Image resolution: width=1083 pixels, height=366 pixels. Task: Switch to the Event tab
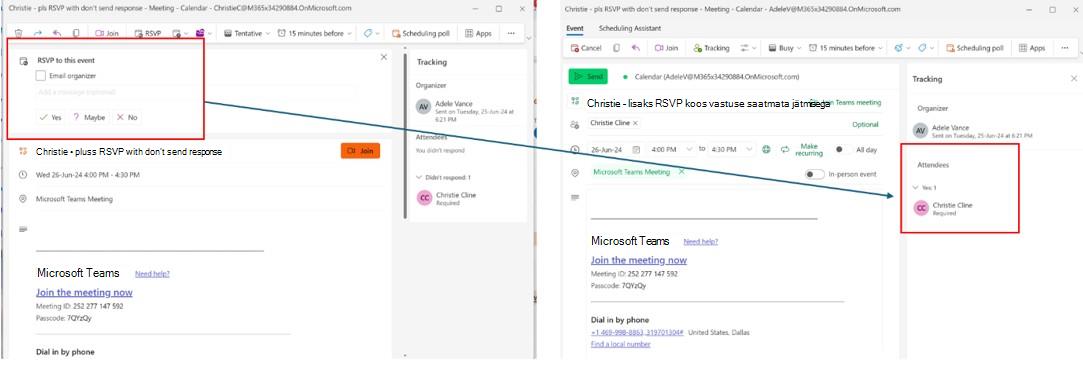pos(575,28)
